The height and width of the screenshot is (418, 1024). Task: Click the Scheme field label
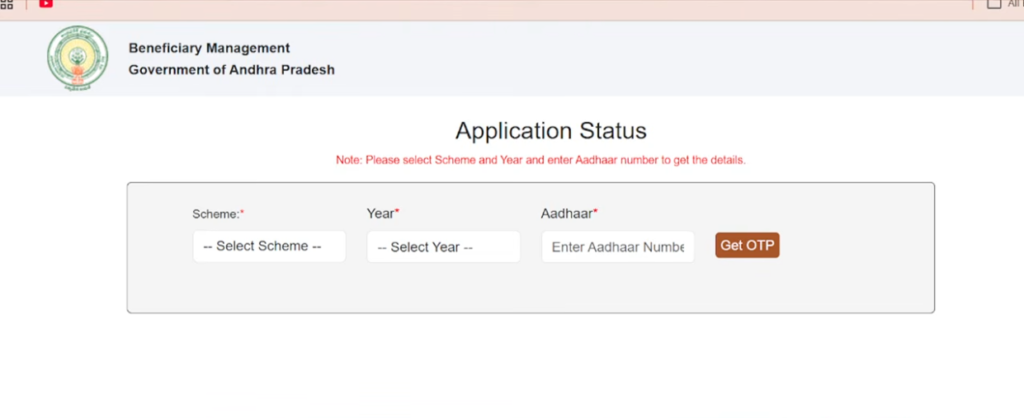(216, 214)
